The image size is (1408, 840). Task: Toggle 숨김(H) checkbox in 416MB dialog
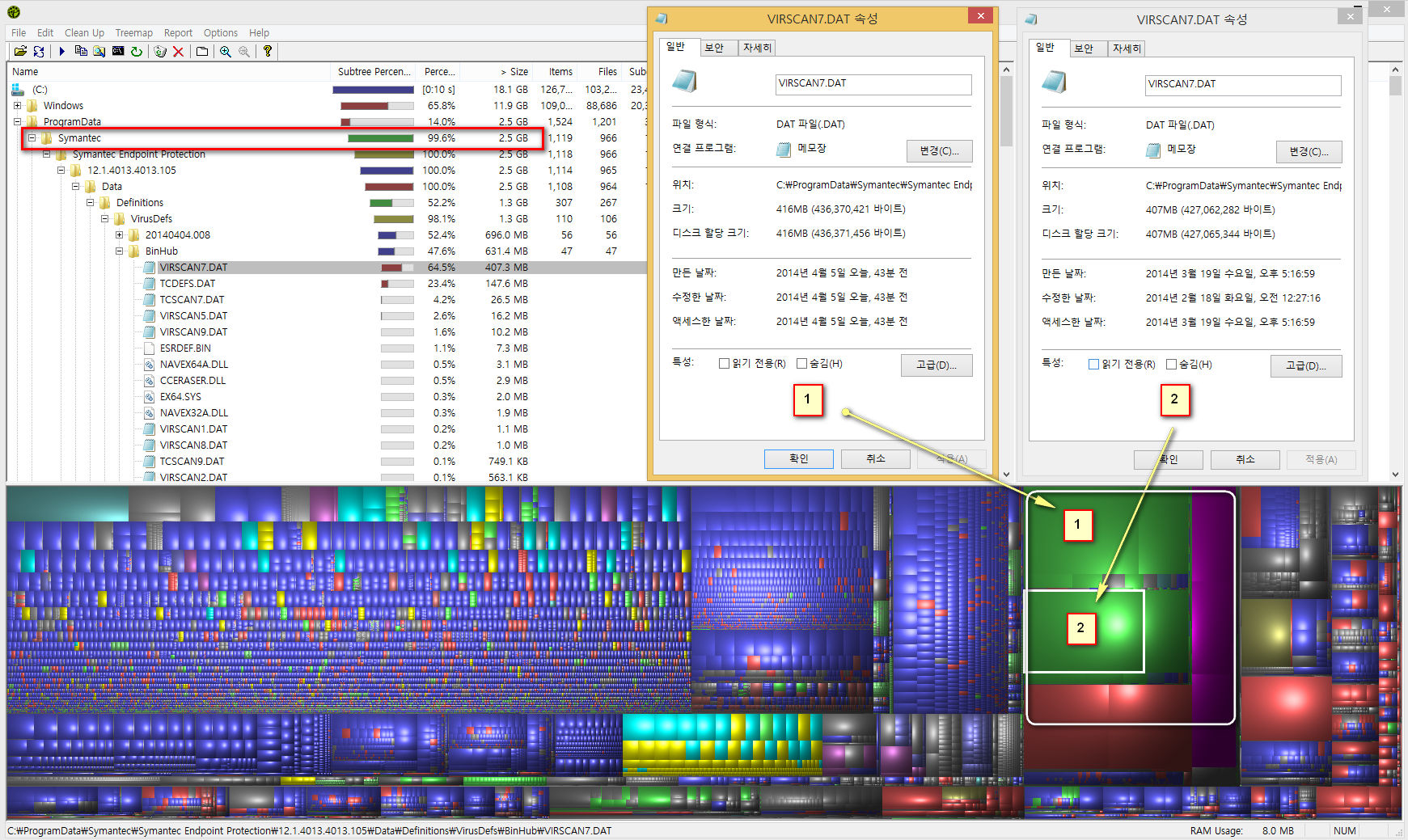coord(801,364)
